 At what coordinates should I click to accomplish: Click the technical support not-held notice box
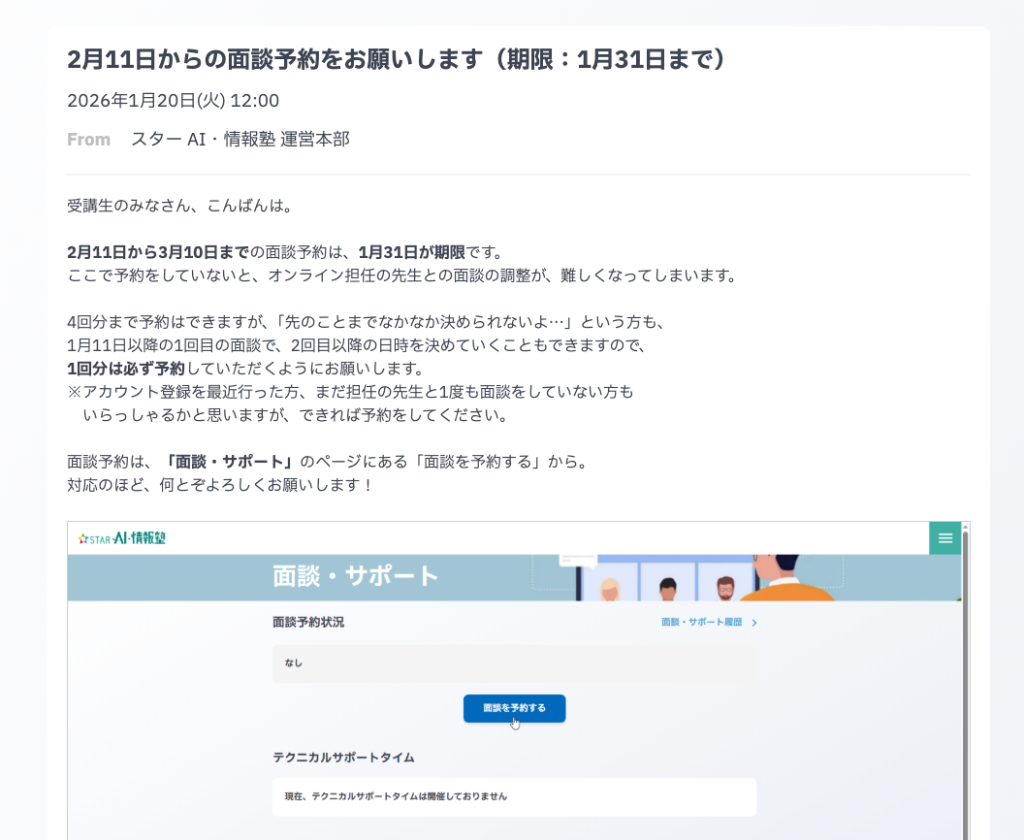click(x=514, y=796)
